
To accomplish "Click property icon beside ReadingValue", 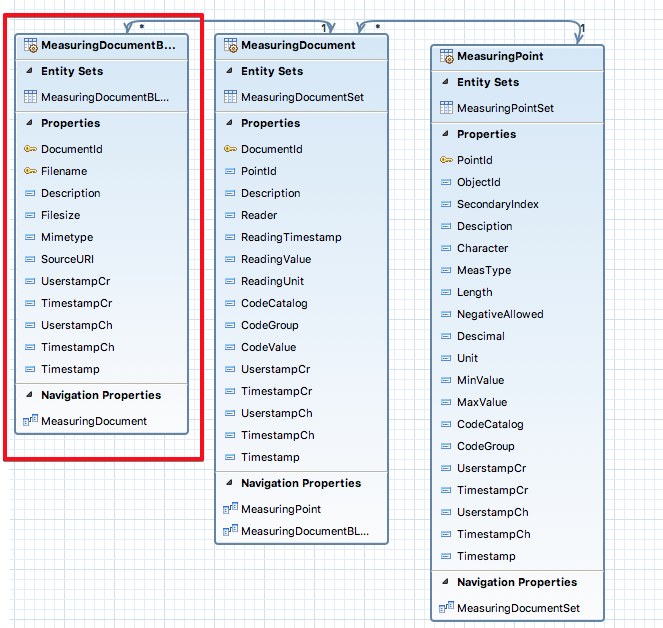I will click(x=230, y=259).
